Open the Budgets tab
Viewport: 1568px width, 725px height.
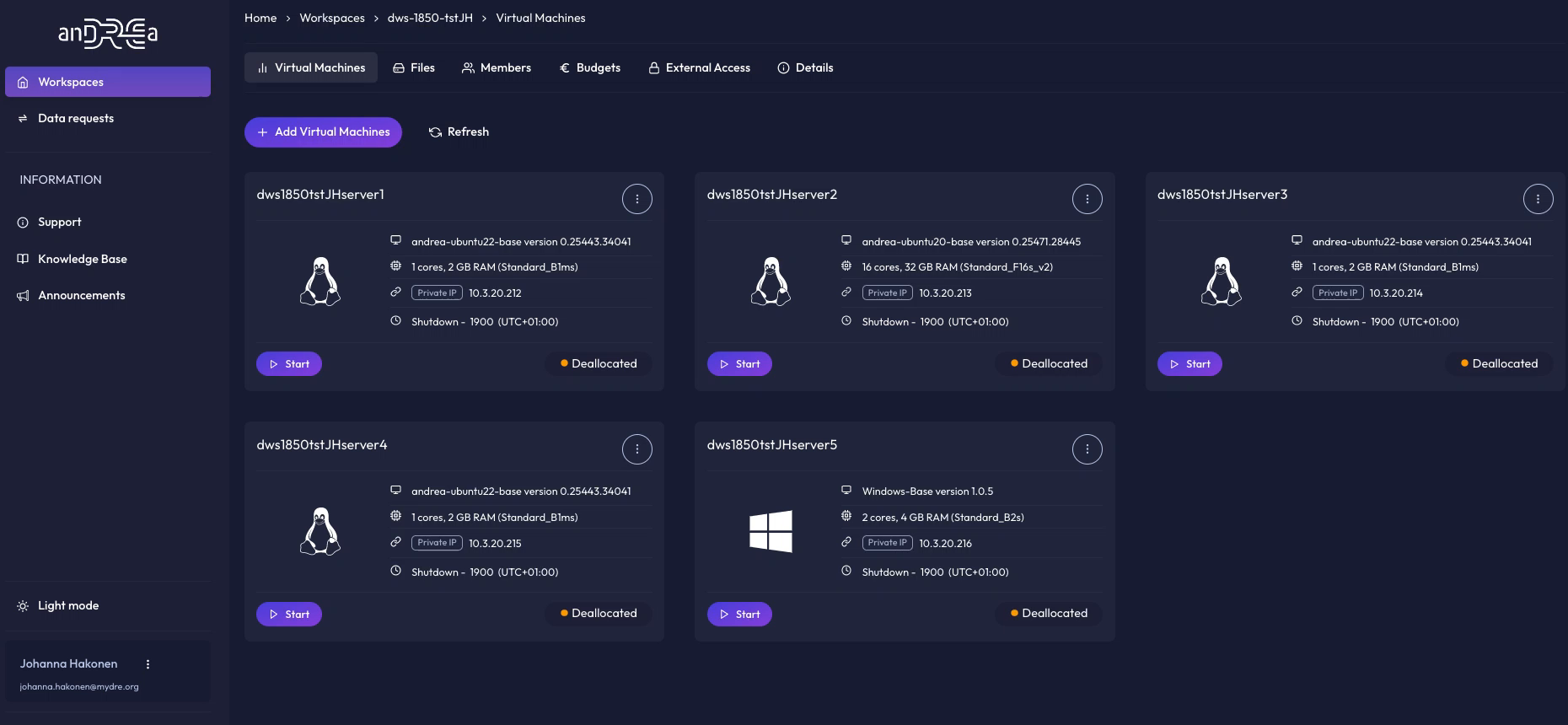pos(590,67)
